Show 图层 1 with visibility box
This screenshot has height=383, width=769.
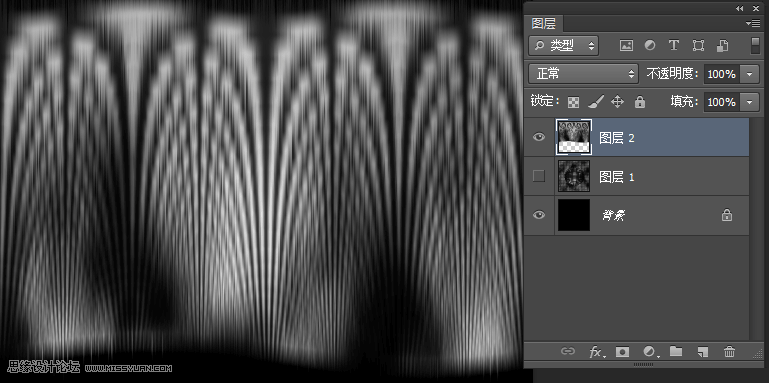(x=539, y=176)
